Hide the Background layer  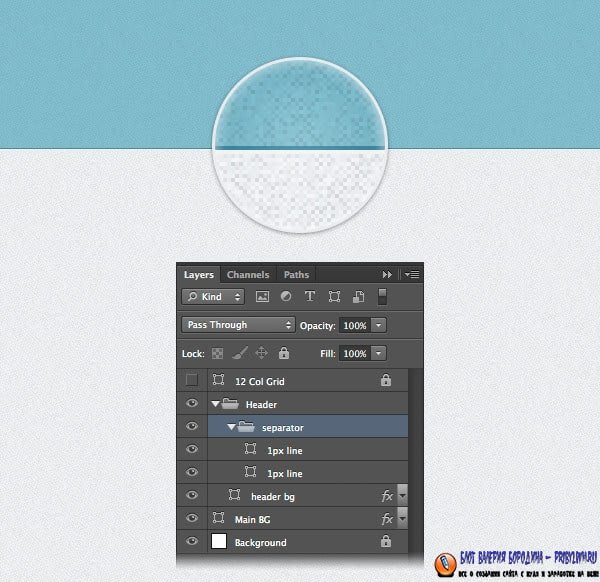click(x=192, y=541)
